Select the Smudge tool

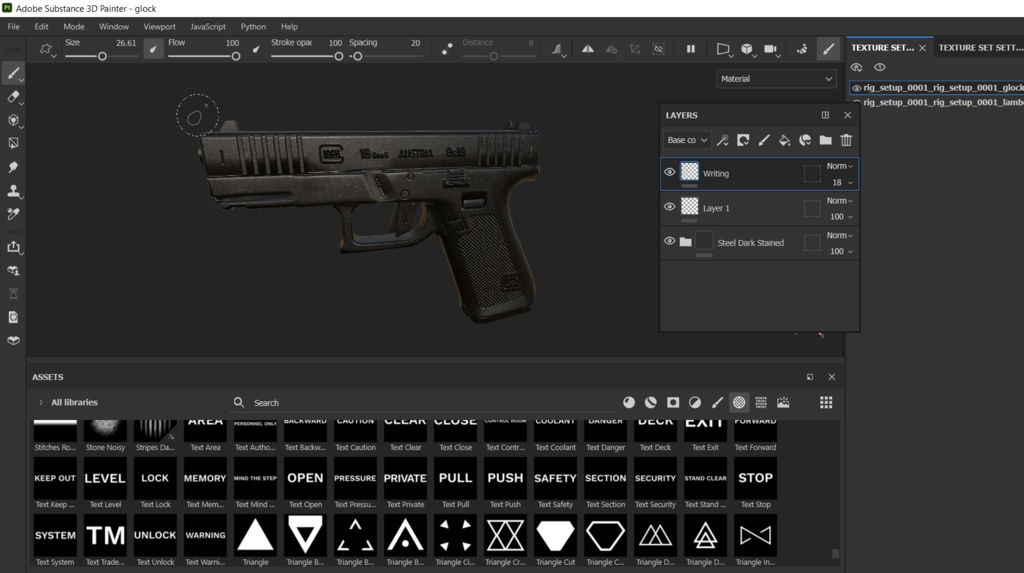13,167
